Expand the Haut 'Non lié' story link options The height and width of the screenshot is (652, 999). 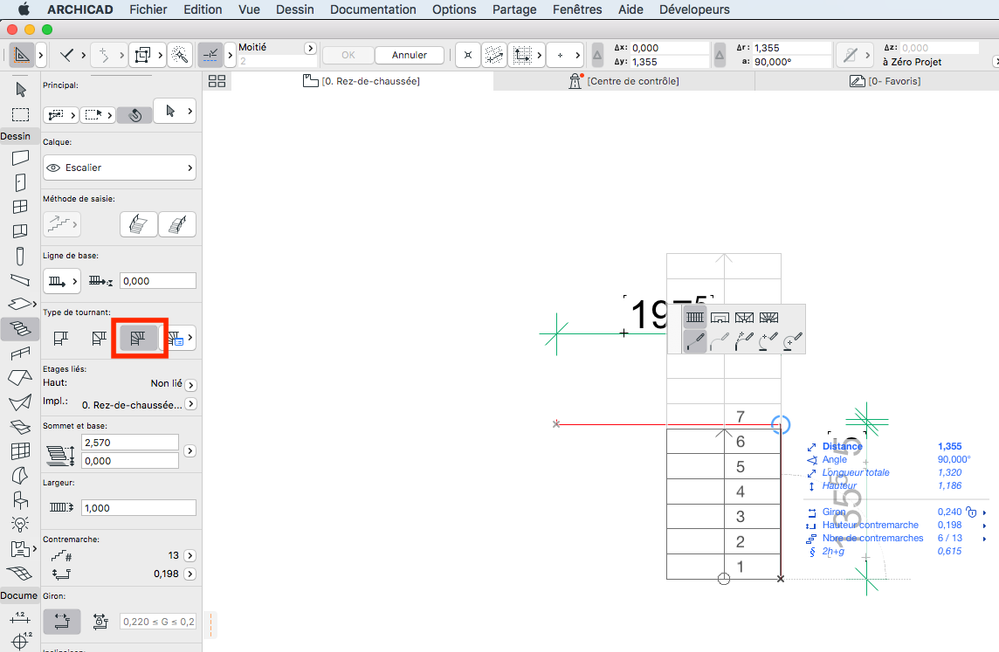pyautogui.click(x=190, y=384)
